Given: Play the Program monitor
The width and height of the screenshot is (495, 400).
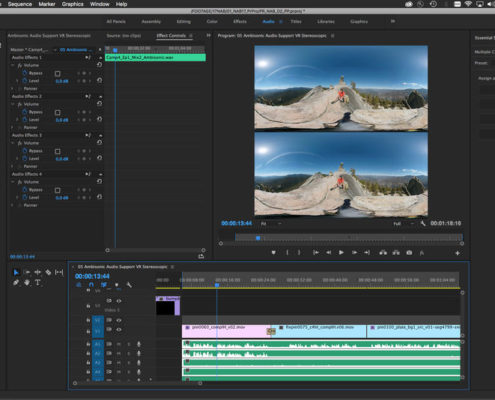Looking at the screenshot, I should 341,253.
